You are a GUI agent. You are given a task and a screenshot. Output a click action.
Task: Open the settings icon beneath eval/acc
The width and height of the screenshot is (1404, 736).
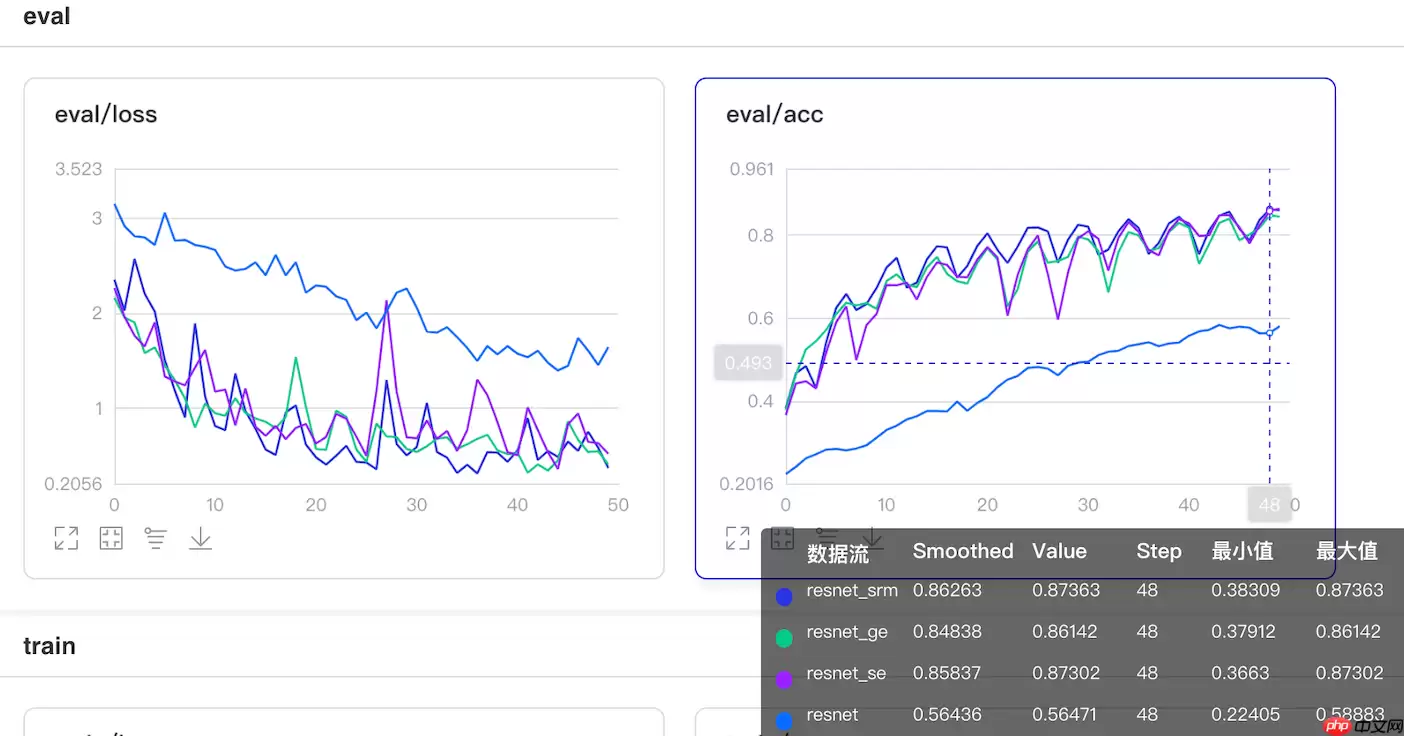(827, 538)
